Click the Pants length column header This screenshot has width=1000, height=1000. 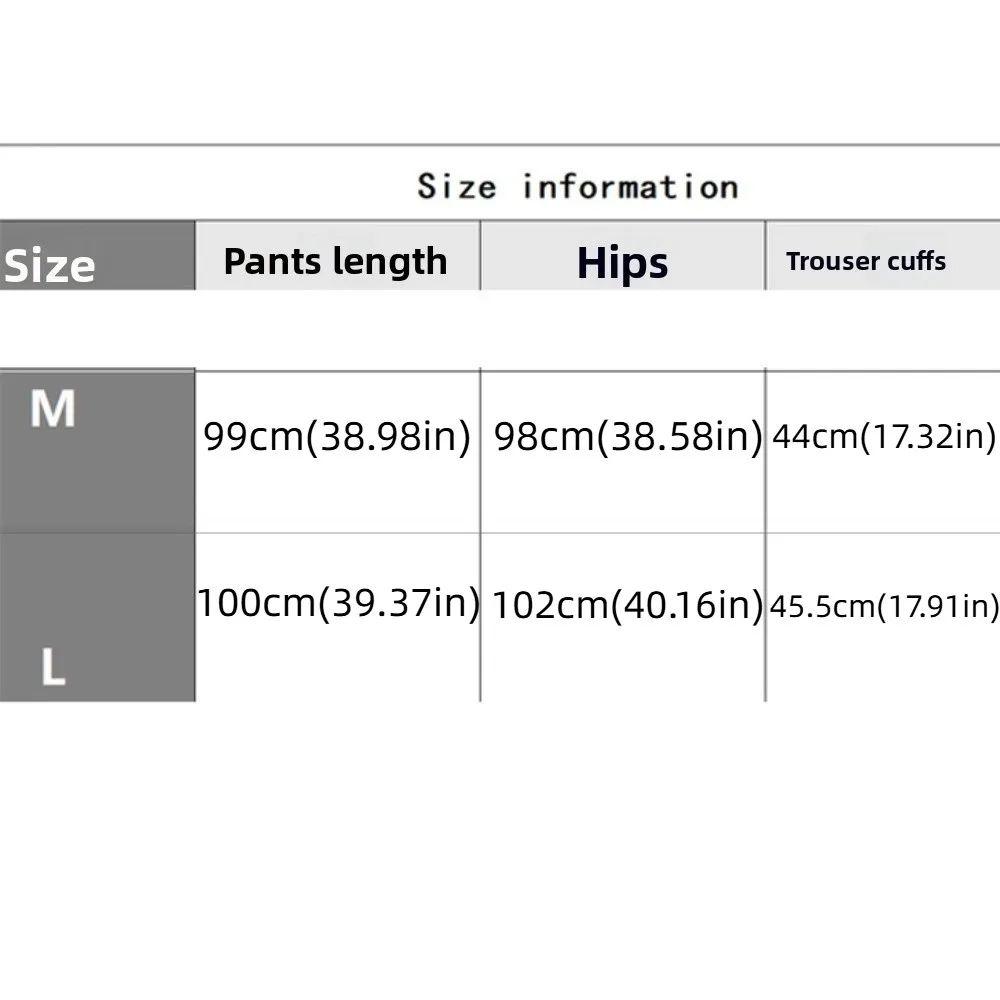[336, 262]
